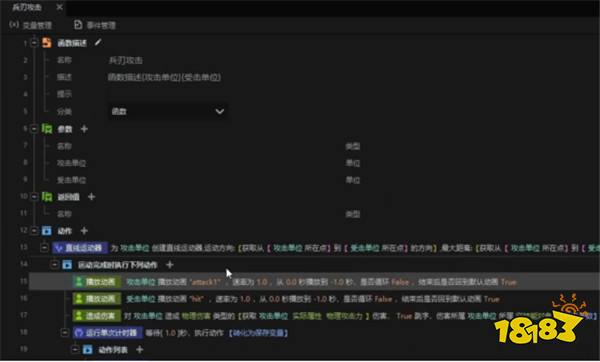Select the 运行单次计时器 action tag
The height and width of the screenshot is (362, 600).
[x=108, y=333]
